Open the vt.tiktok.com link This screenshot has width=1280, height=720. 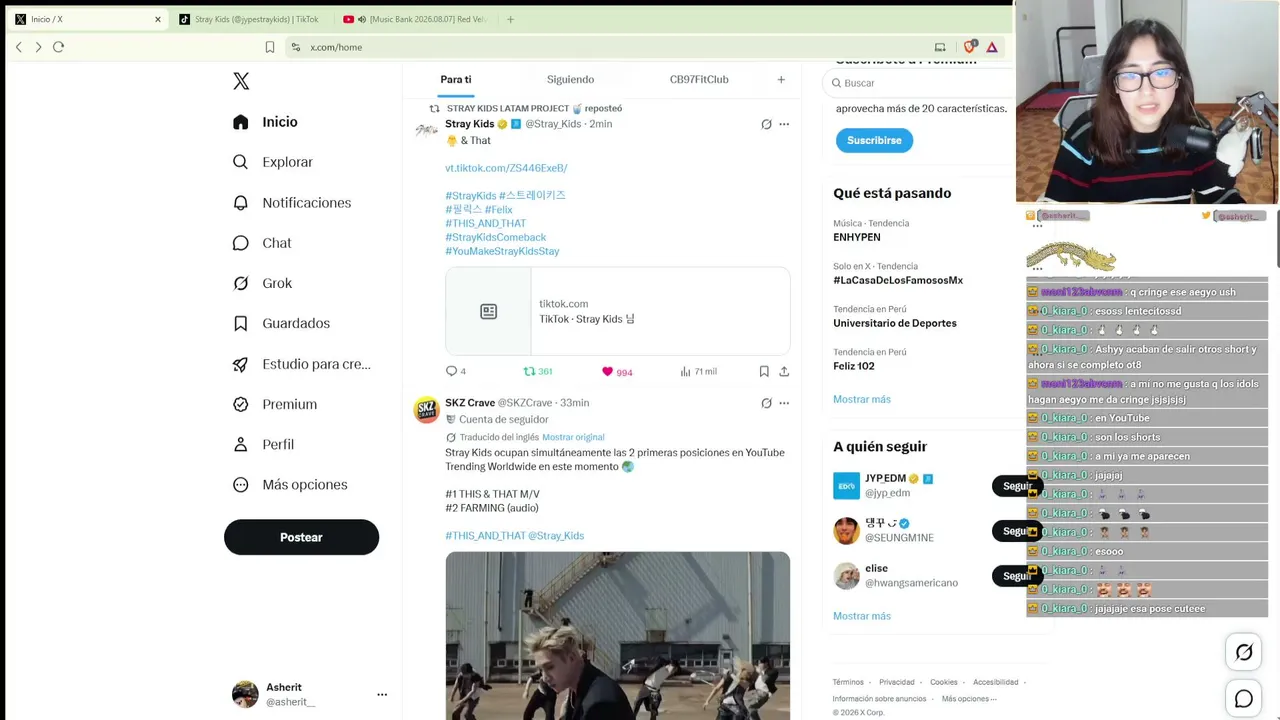(506, 168)
